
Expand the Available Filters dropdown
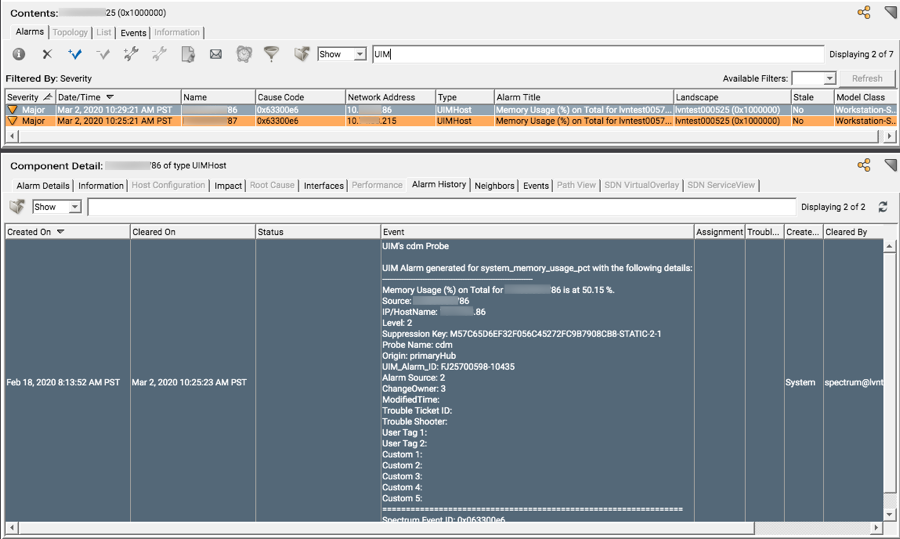(813, 78)
